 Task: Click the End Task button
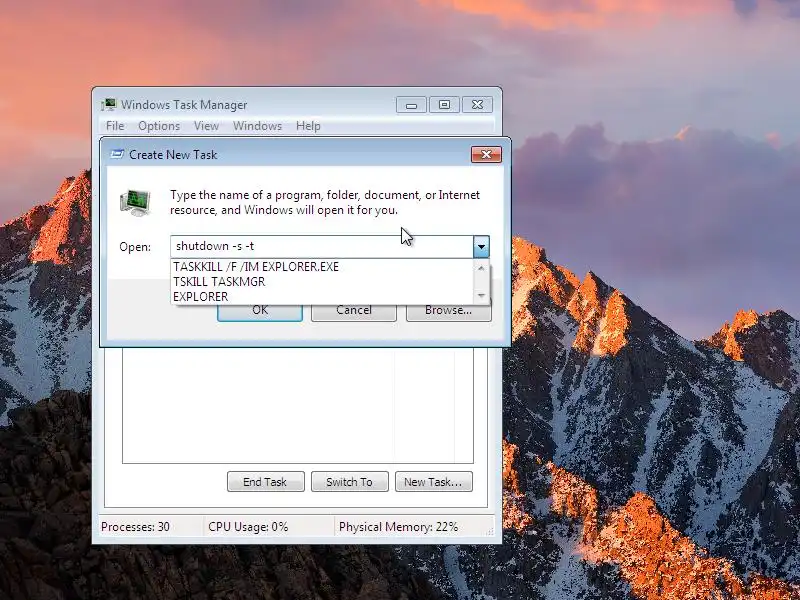[265, 482]
